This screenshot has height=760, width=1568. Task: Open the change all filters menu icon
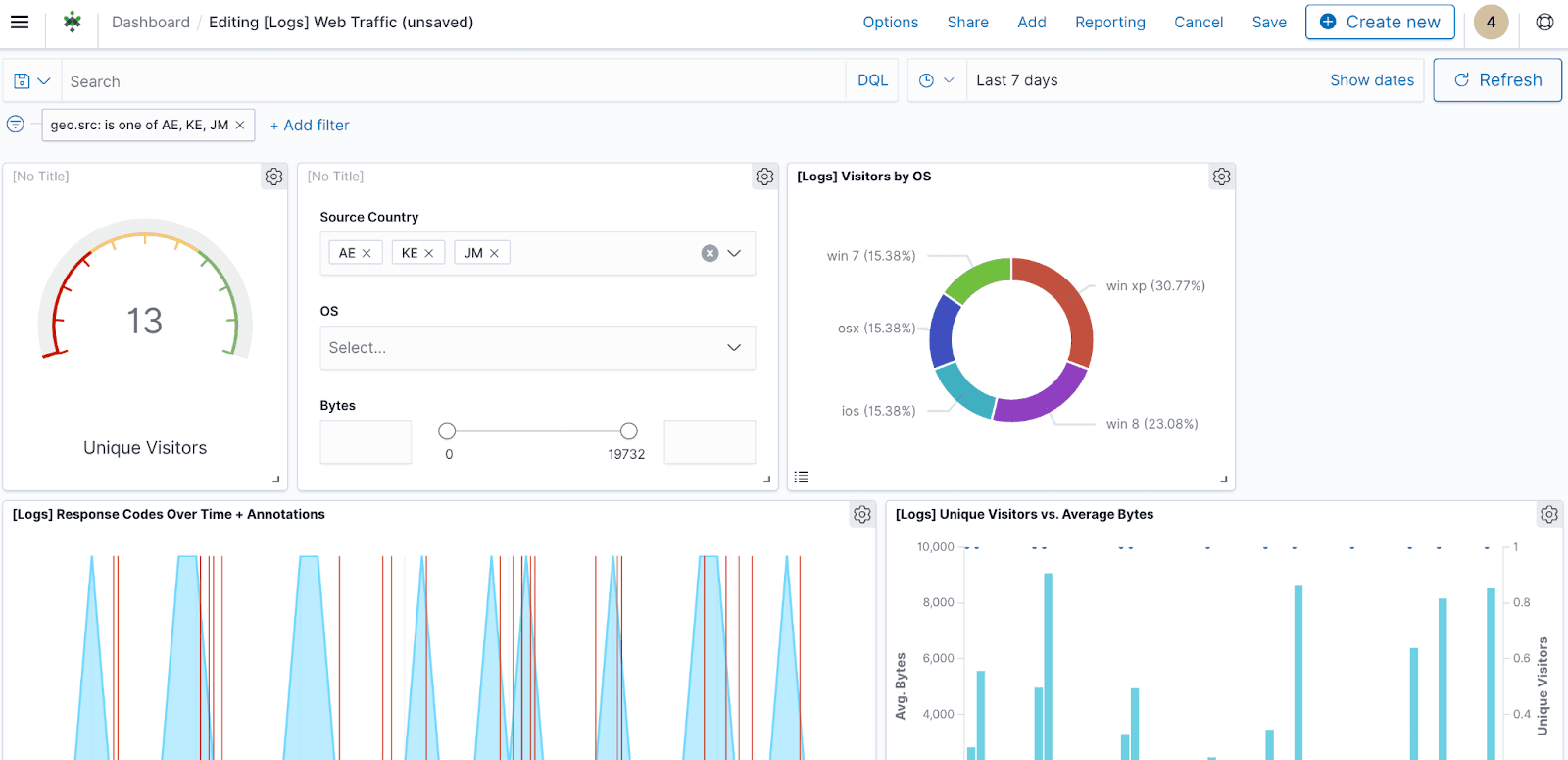pos(16,125)
